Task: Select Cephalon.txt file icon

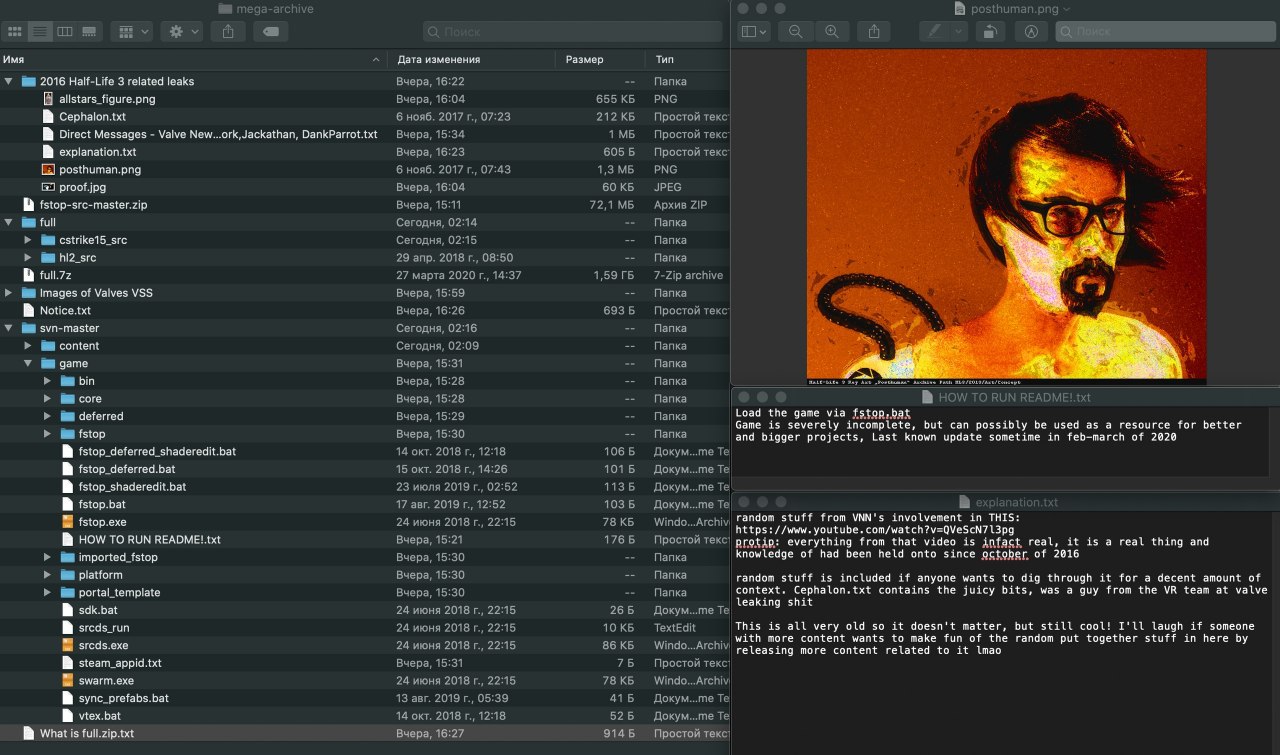Action: [48, 116]
